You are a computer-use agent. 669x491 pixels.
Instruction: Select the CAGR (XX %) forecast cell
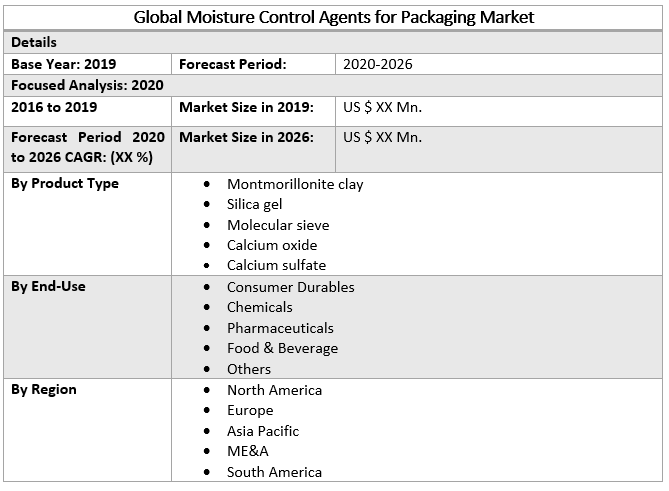click(88, 147)
